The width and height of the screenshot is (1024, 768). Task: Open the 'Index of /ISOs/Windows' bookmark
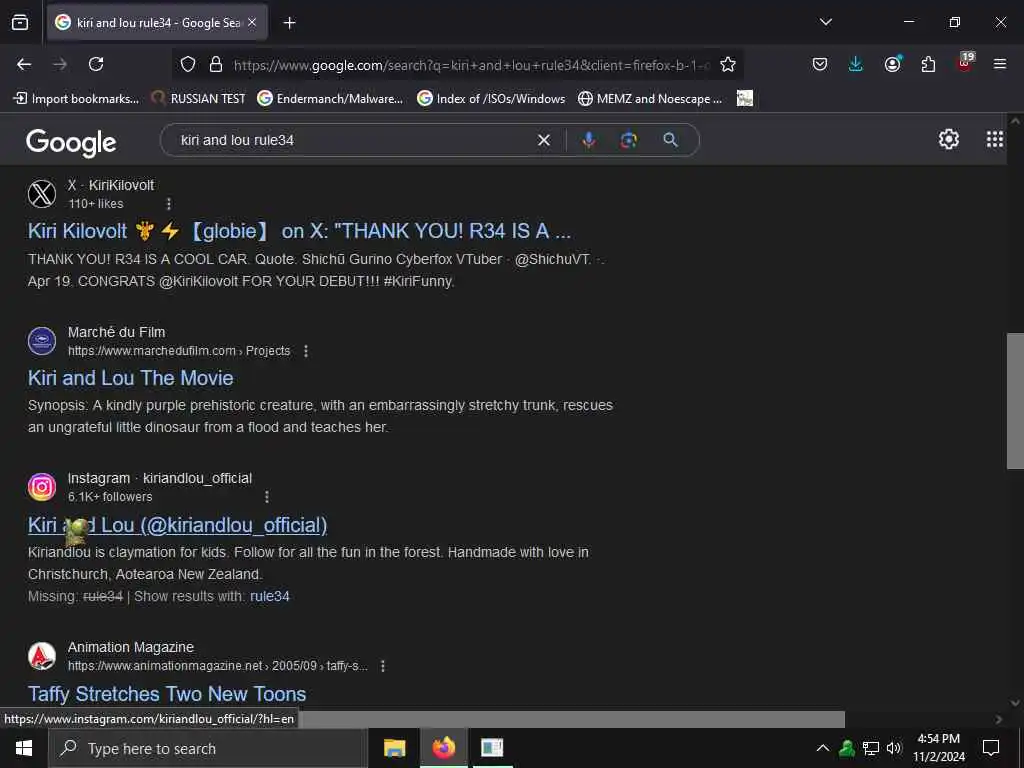pyautogui.click(x=491, y=99)
